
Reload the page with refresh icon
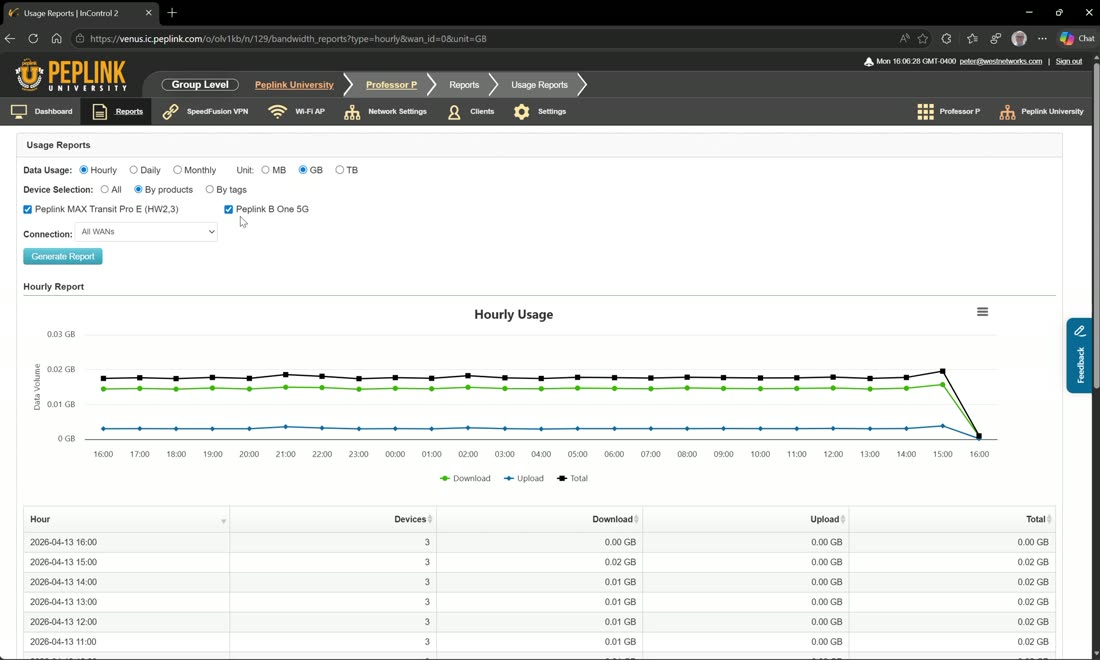(33, 39)
